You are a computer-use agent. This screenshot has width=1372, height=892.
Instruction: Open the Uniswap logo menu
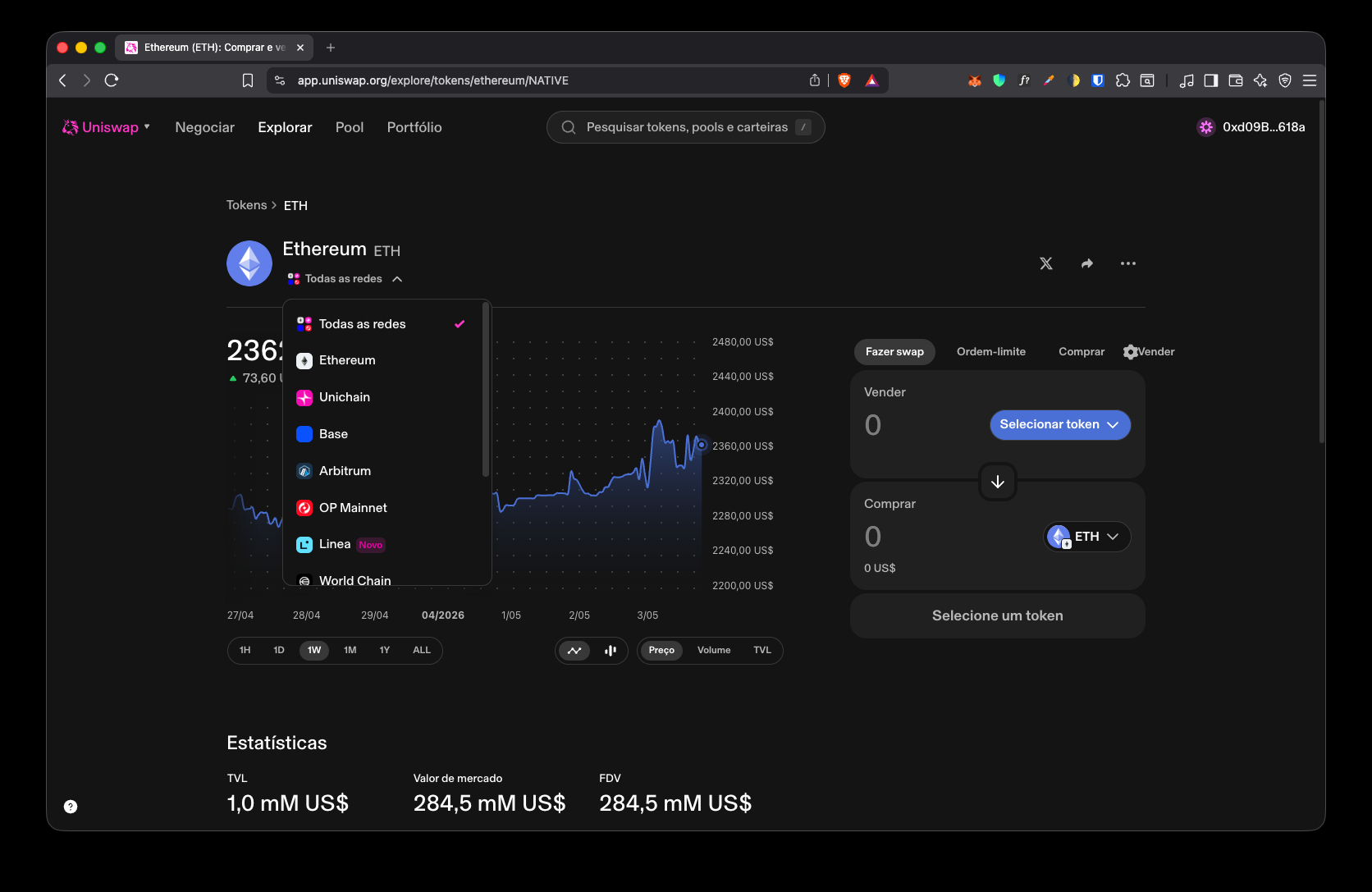[x=107, y=127]
